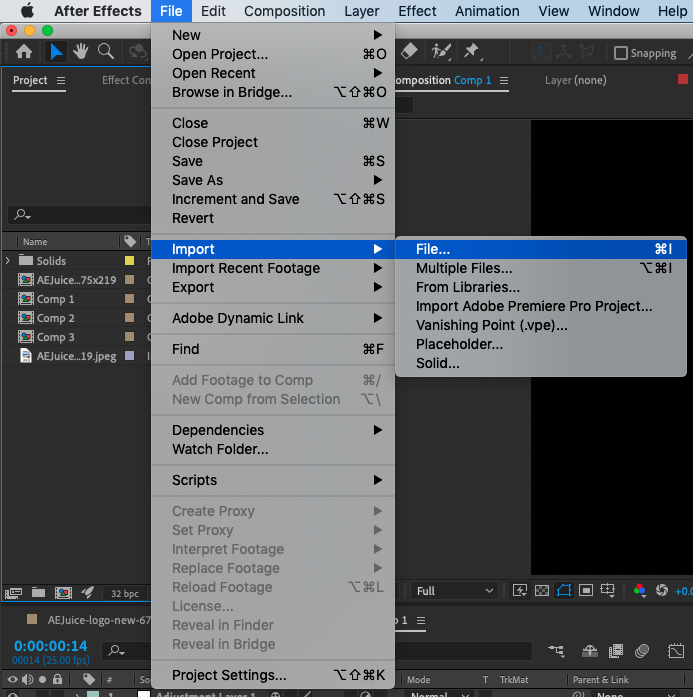Viewport: 693px width, 697px height.
Task: Switch to the Project panel tab
Action: 30,80
